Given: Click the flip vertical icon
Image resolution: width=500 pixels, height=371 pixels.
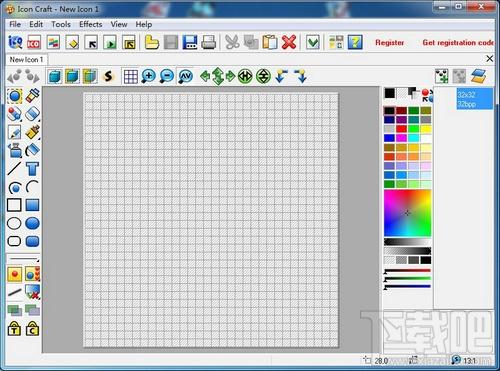Looking at the screenshot, I should [x=263, y=76].
